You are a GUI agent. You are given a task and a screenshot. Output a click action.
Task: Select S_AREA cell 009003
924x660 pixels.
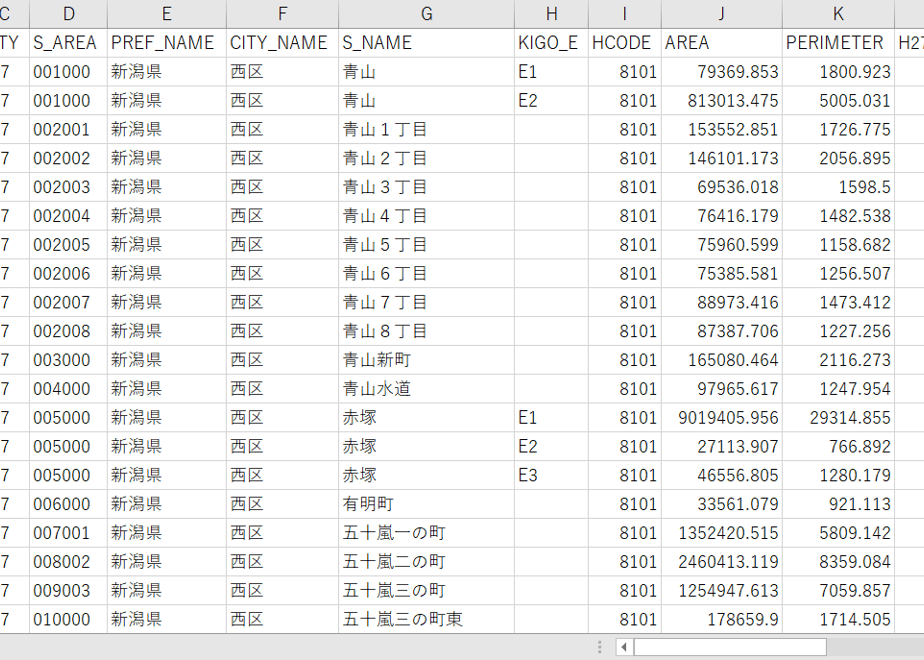pyautogui.click(x=68, y=592)
